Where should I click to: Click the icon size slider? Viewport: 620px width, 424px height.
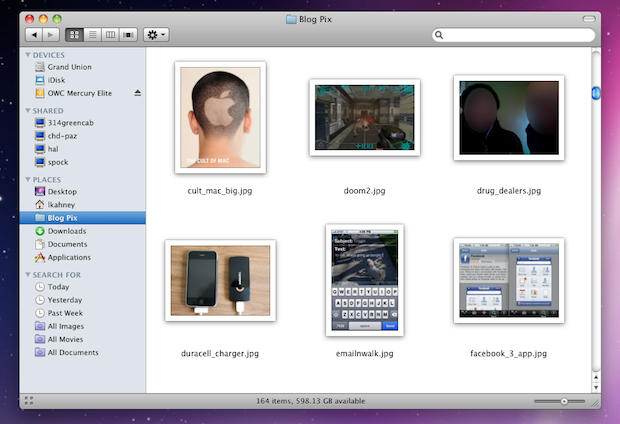[x=564, y=401]
